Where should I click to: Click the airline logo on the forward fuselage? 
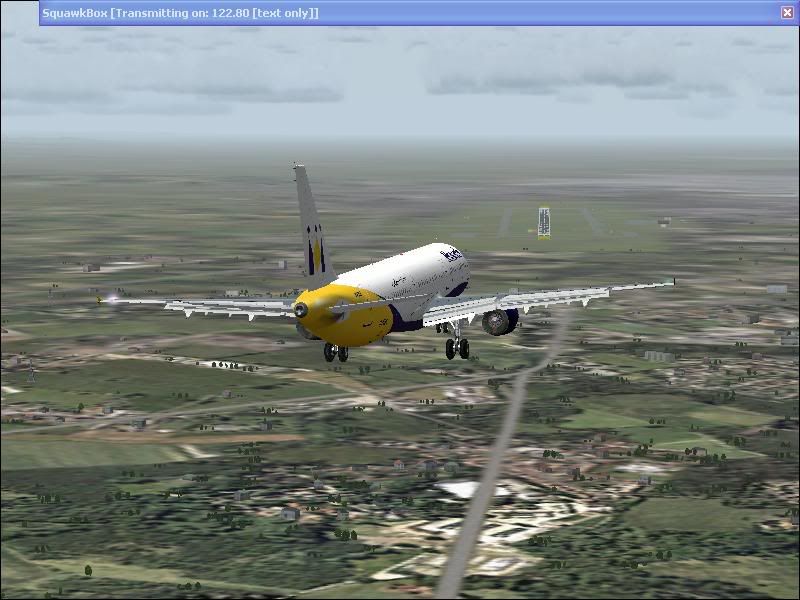(452, 255)
